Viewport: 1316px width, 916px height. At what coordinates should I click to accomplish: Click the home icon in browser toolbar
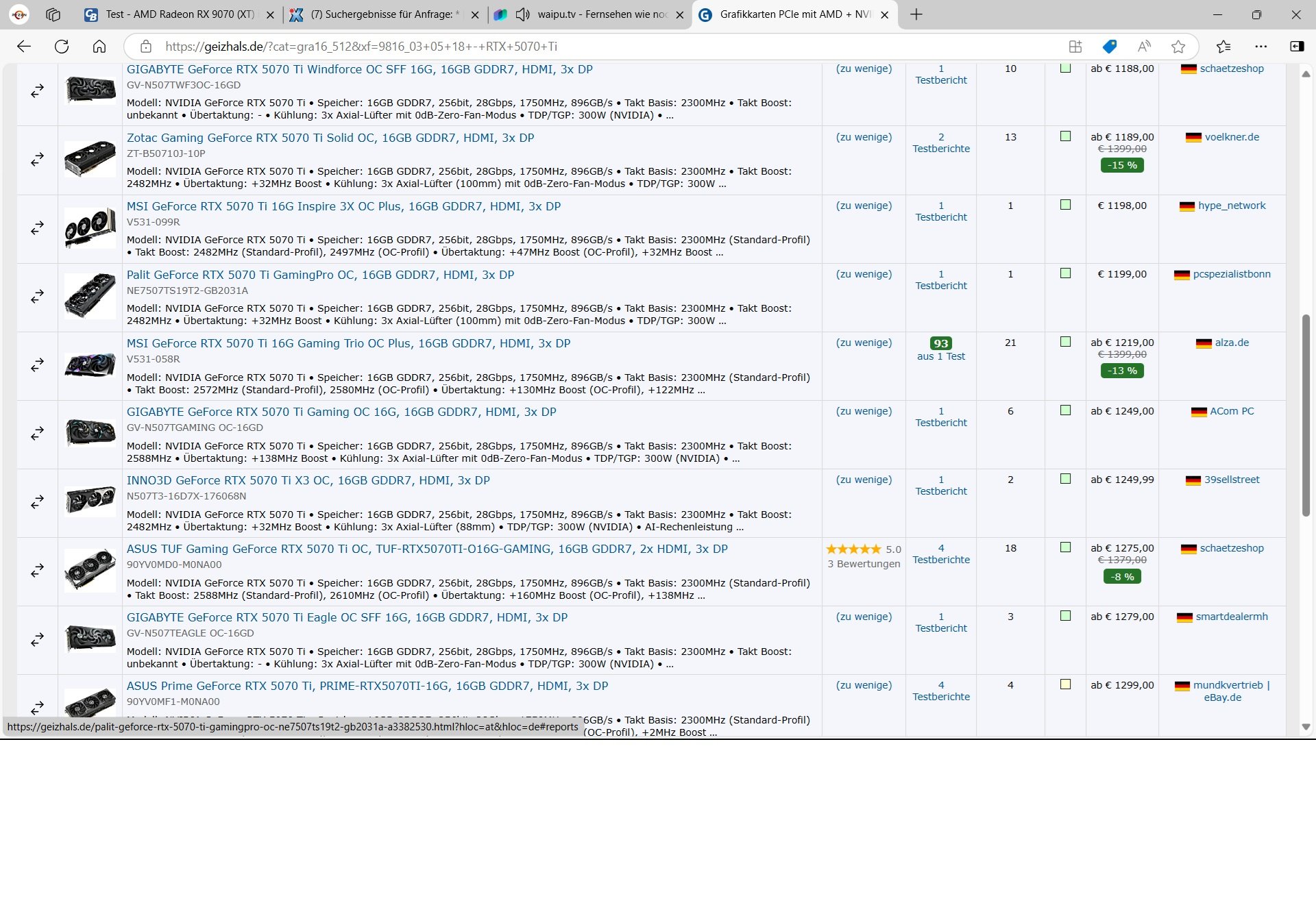(99, 47)
